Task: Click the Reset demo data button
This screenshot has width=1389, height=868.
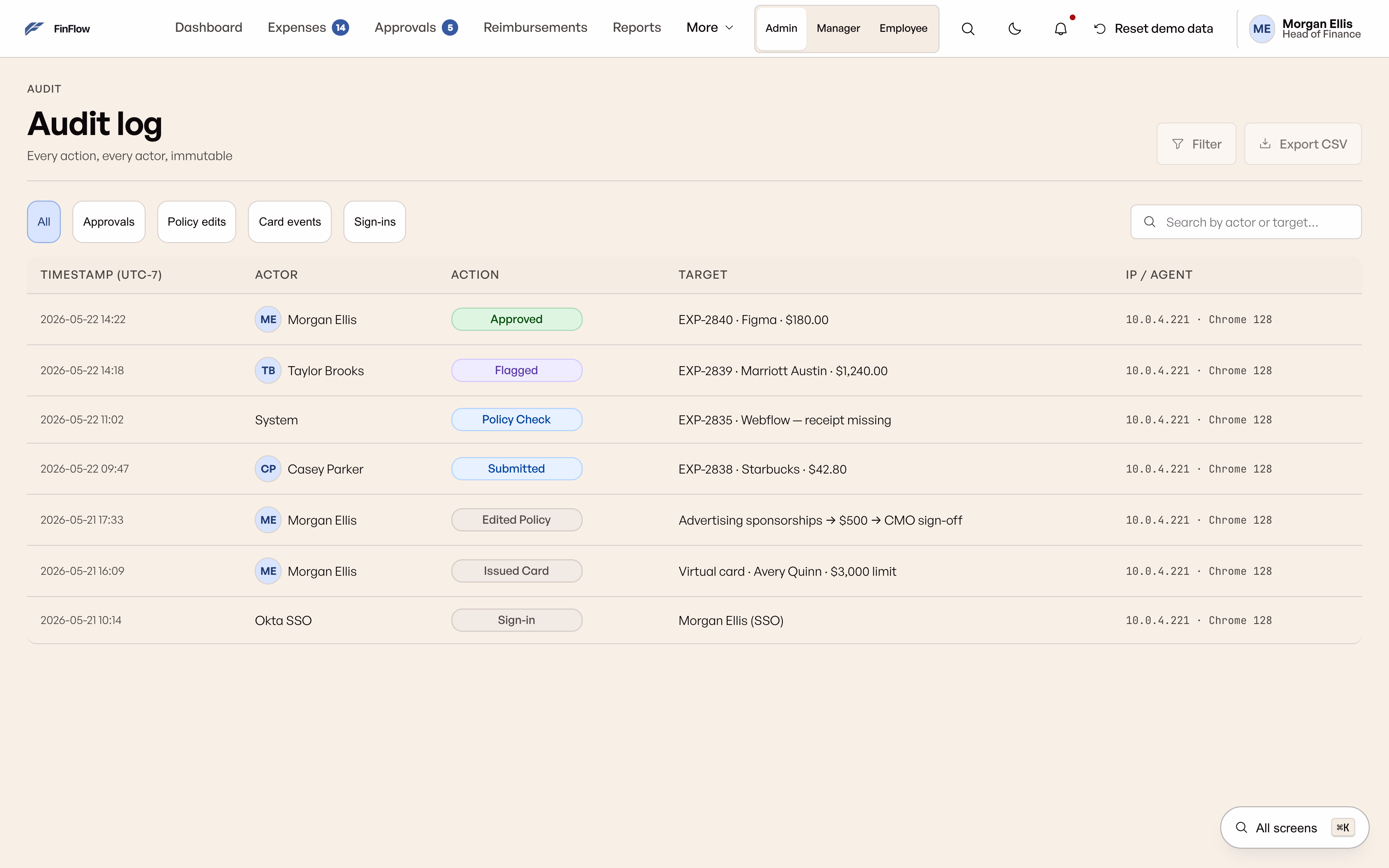Action: click(x=1153, y=29)
